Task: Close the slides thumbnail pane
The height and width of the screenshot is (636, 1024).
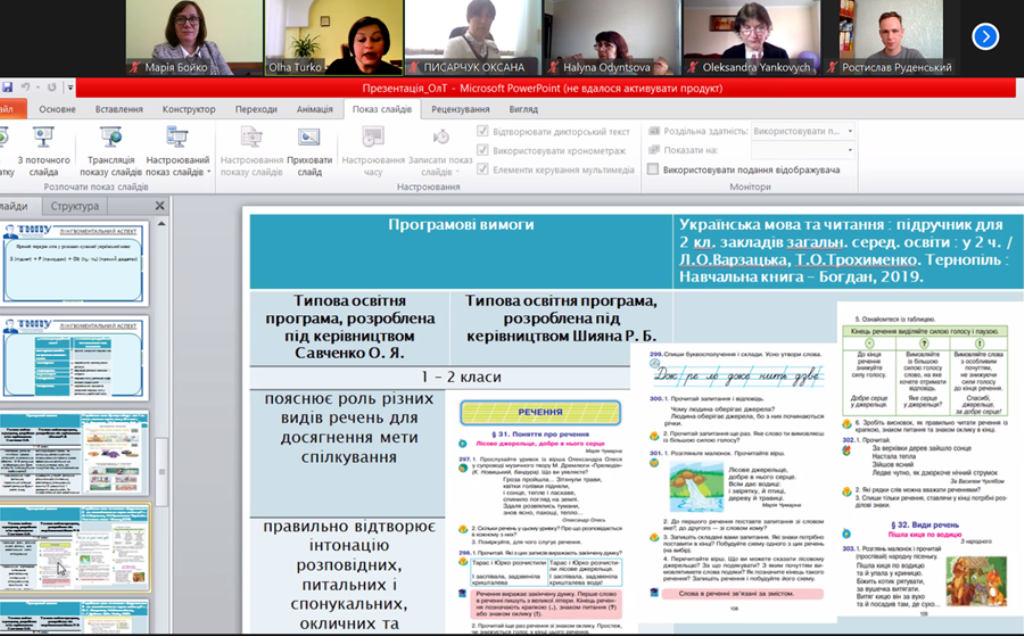Action: (159, 206)
